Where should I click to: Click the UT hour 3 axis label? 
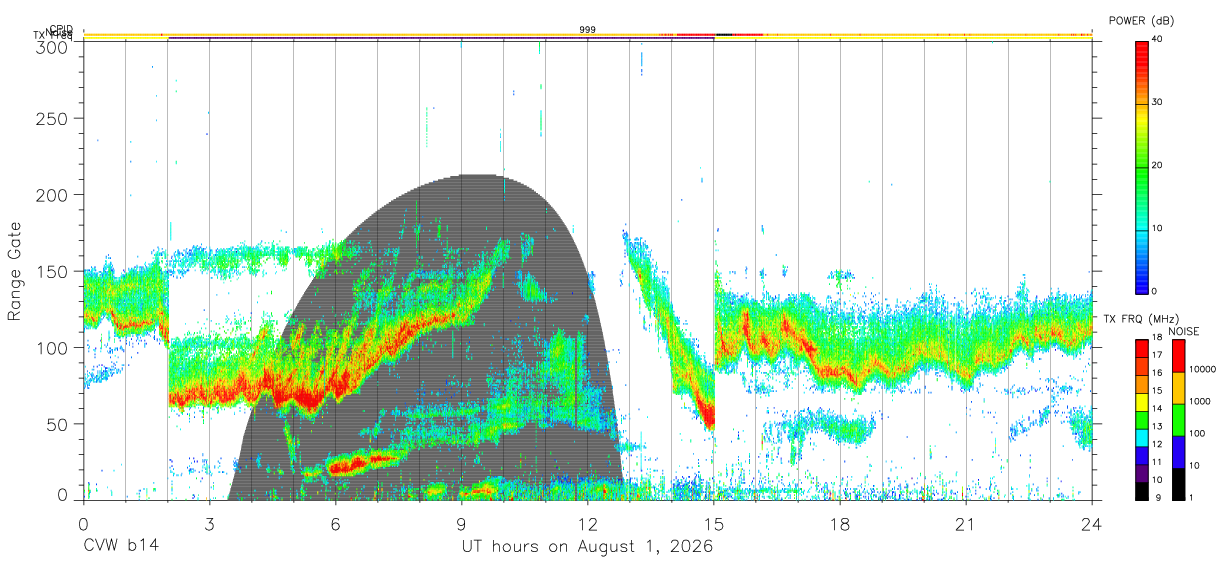coord(209,524)
